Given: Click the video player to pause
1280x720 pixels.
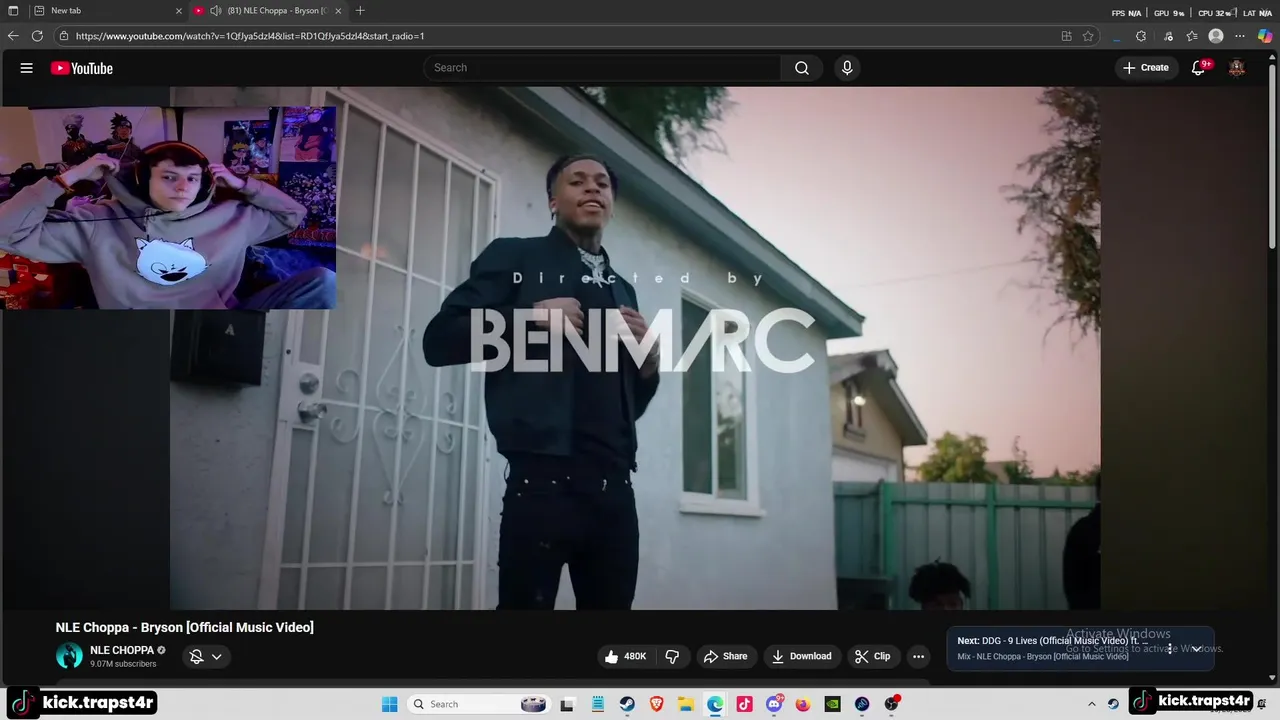Looking at the screenshot, I should (x=635, y=348).
